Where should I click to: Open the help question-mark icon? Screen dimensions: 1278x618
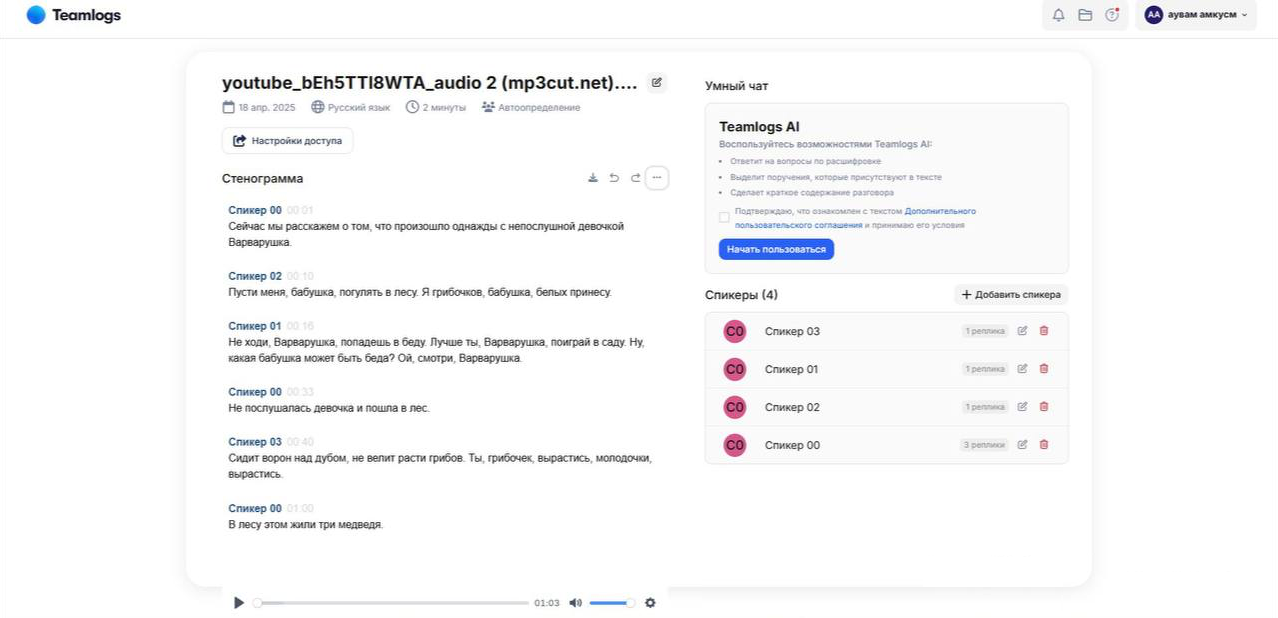coord(1112,15)
